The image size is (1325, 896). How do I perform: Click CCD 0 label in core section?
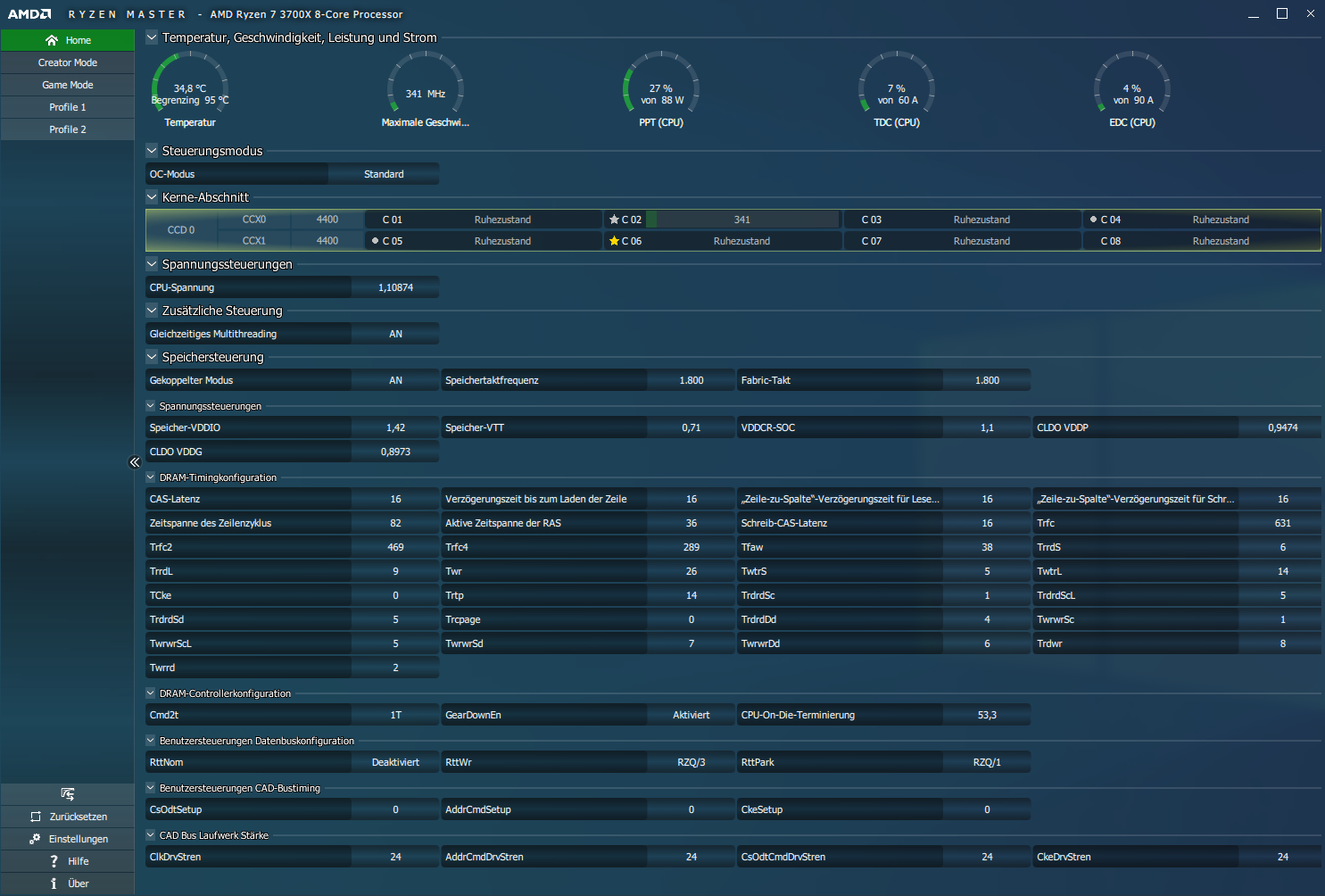pos(181,230)
